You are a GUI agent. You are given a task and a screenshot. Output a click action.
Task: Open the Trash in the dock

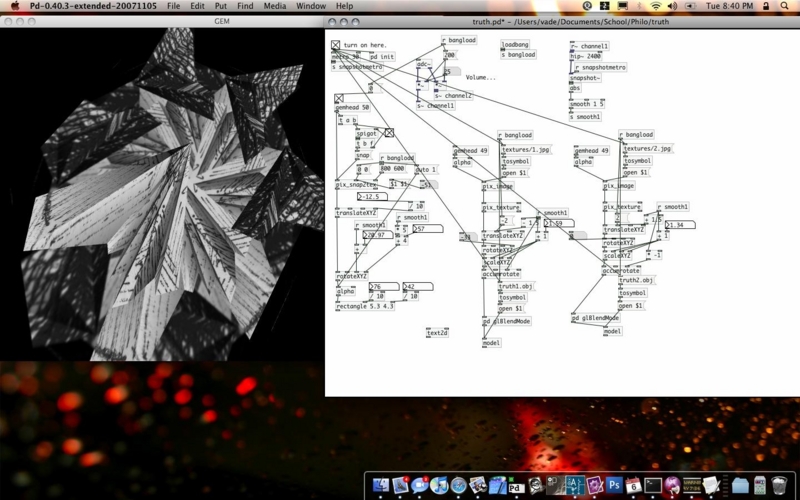point(779,485)
